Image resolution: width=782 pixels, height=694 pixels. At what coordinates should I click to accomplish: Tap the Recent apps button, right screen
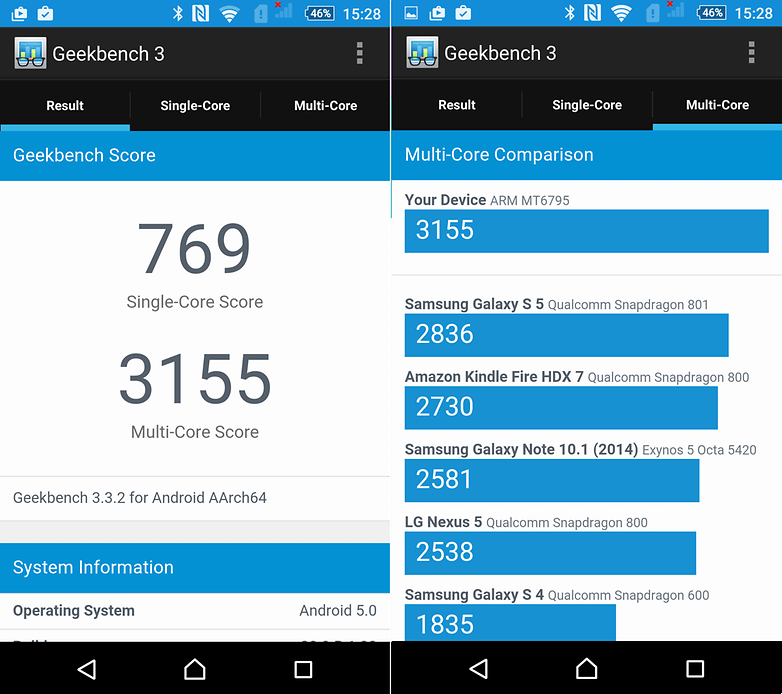[x=695, y=669]
